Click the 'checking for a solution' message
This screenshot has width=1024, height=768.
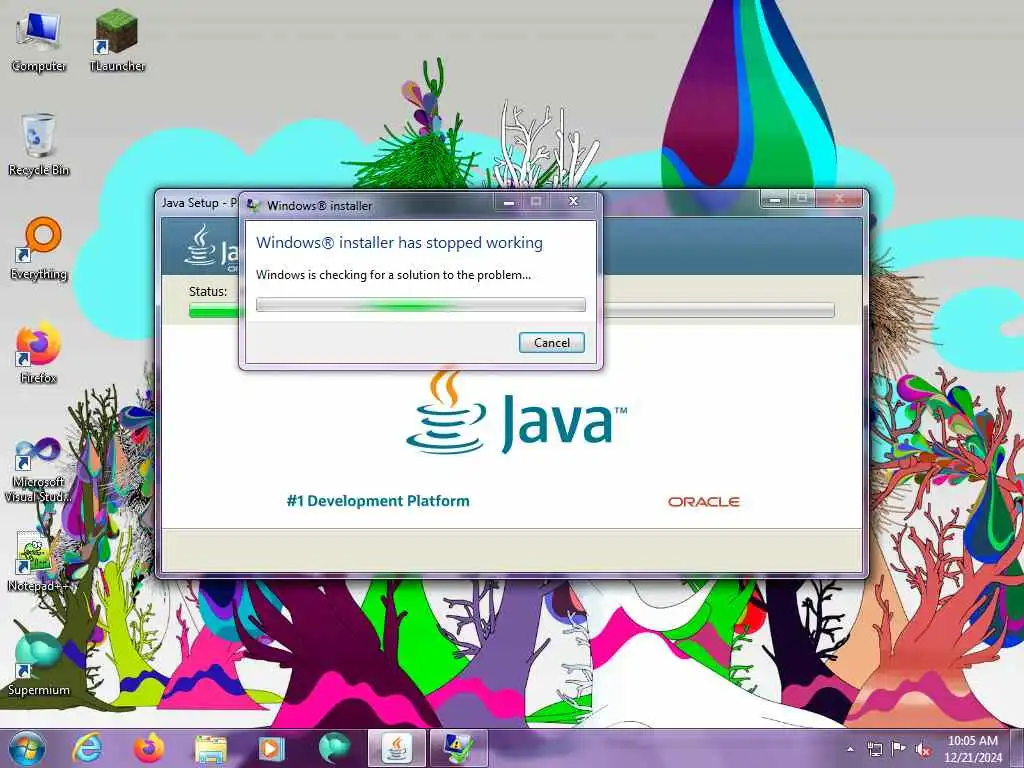pos(393,275)
